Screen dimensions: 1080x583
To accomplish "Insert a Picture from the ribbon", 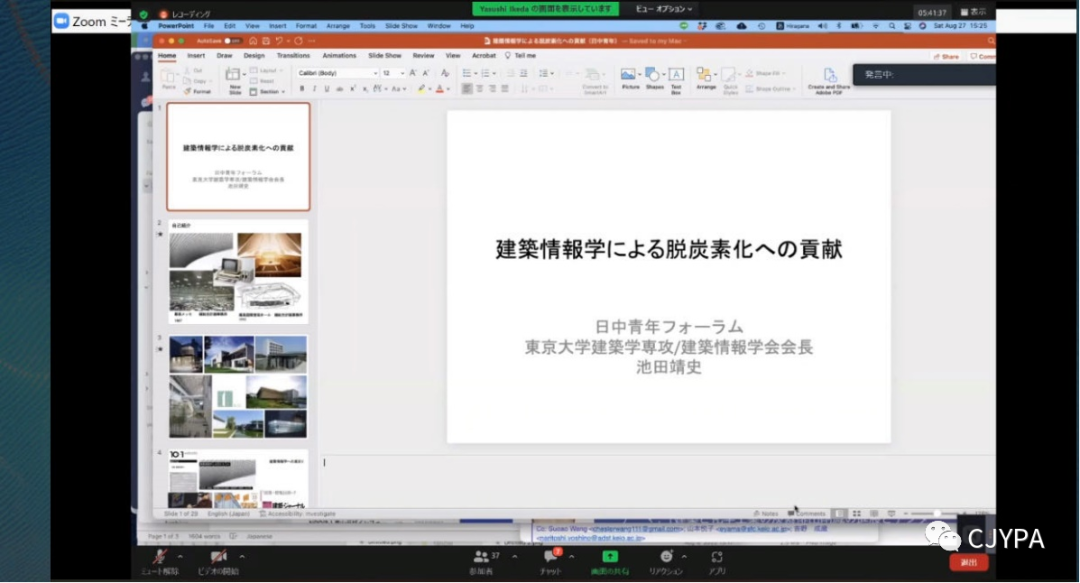I will tap(630, 79).
